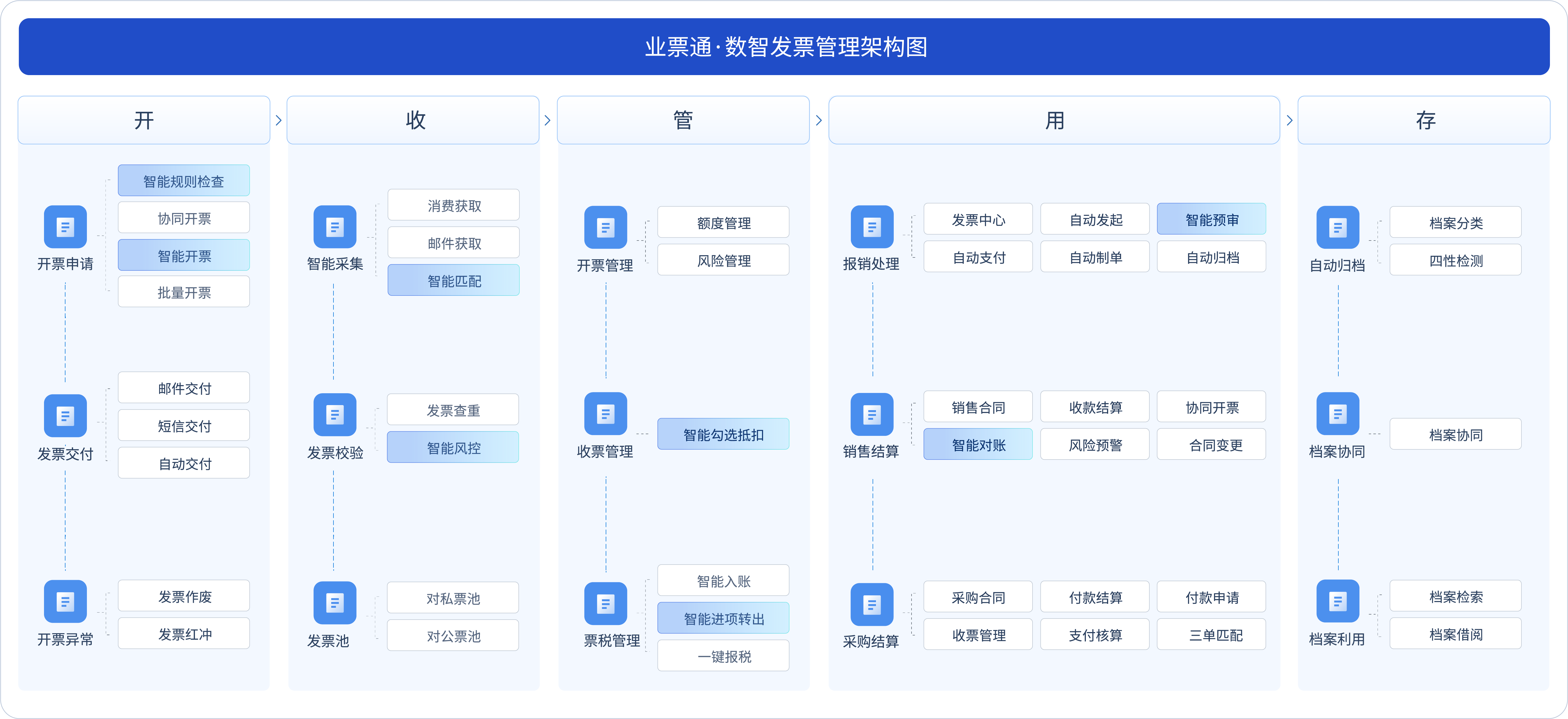The image size is (1568, 719).
Task: Click the 一键报税 box
Action: click(724, 656)
